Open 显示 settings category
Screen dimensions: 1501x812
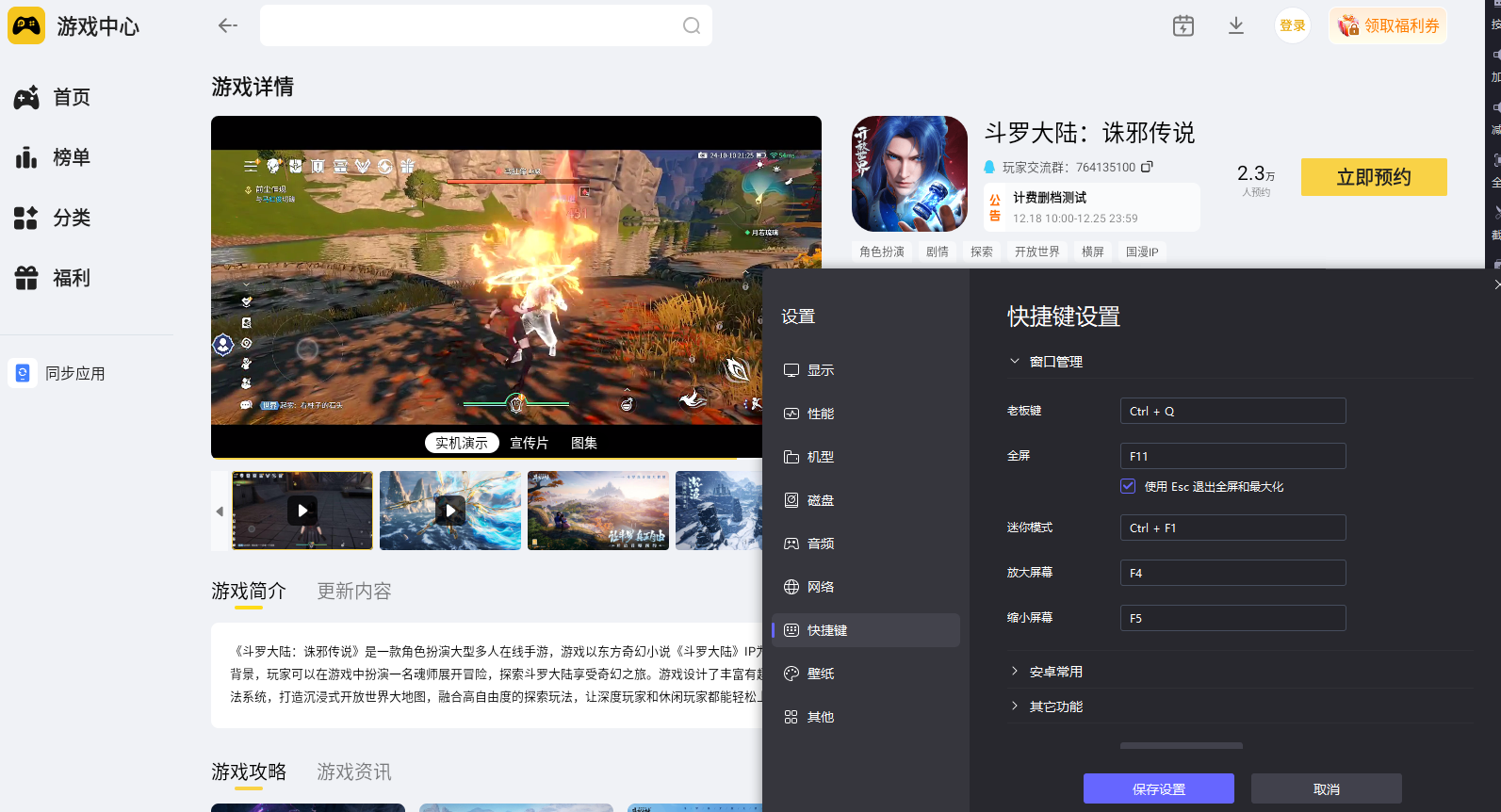[x=820, y=370]
